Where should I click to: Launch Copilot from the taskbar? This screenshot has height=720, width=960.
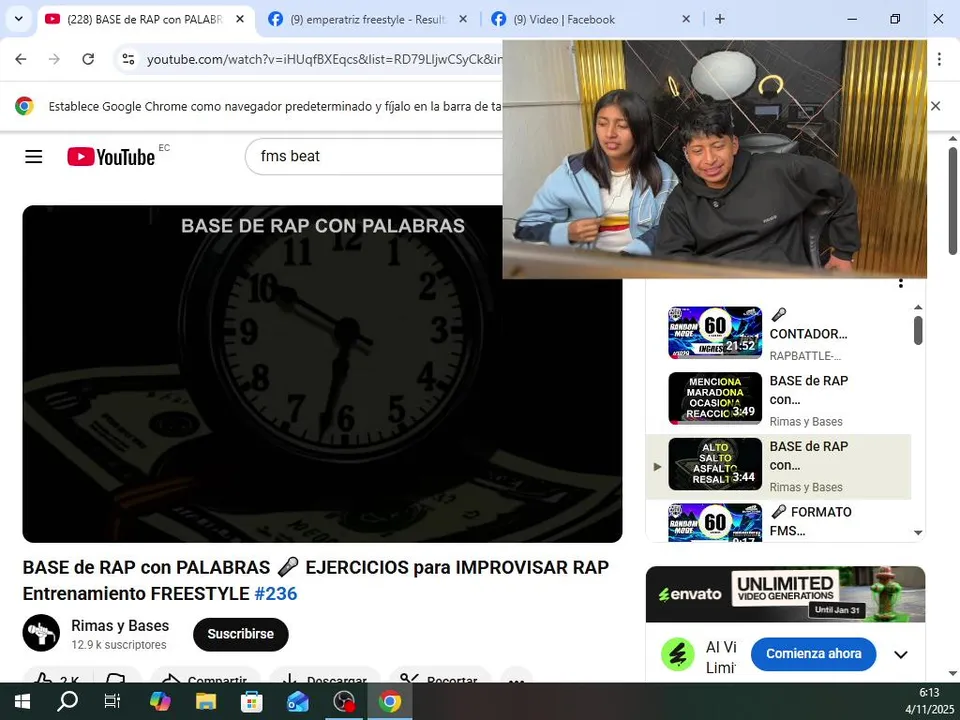pos(160,701)
